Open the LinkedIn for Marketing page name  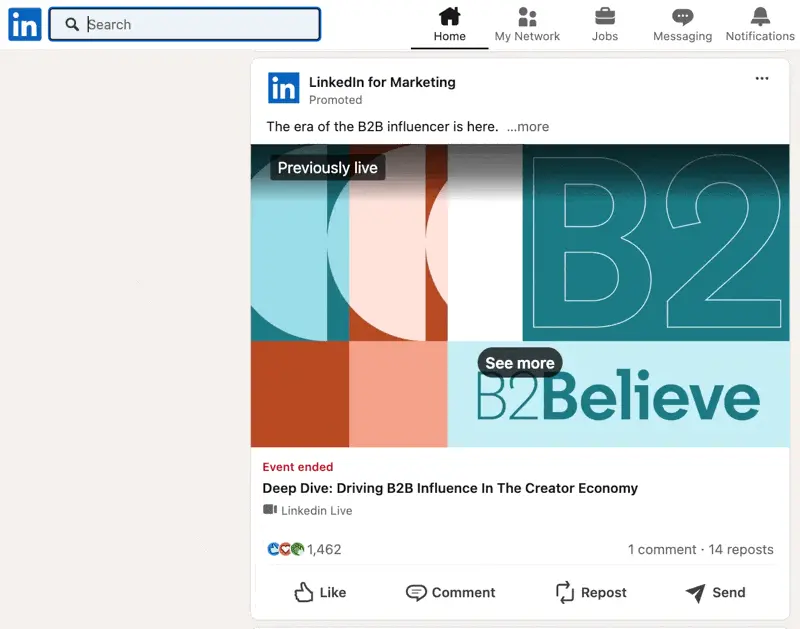click(382, 82)
